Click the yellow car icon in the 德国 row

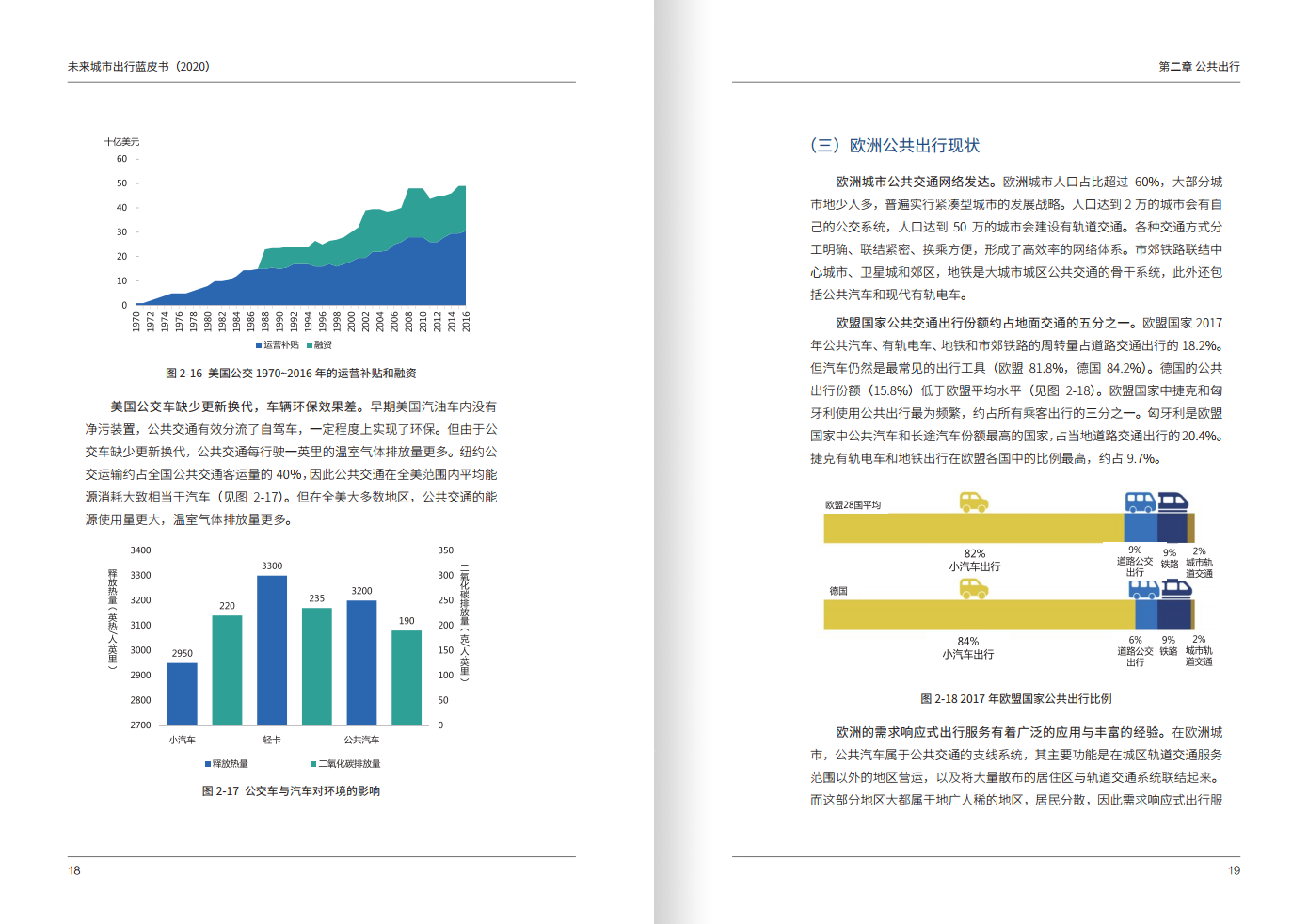pyautogui.click(x=973, y=589)
